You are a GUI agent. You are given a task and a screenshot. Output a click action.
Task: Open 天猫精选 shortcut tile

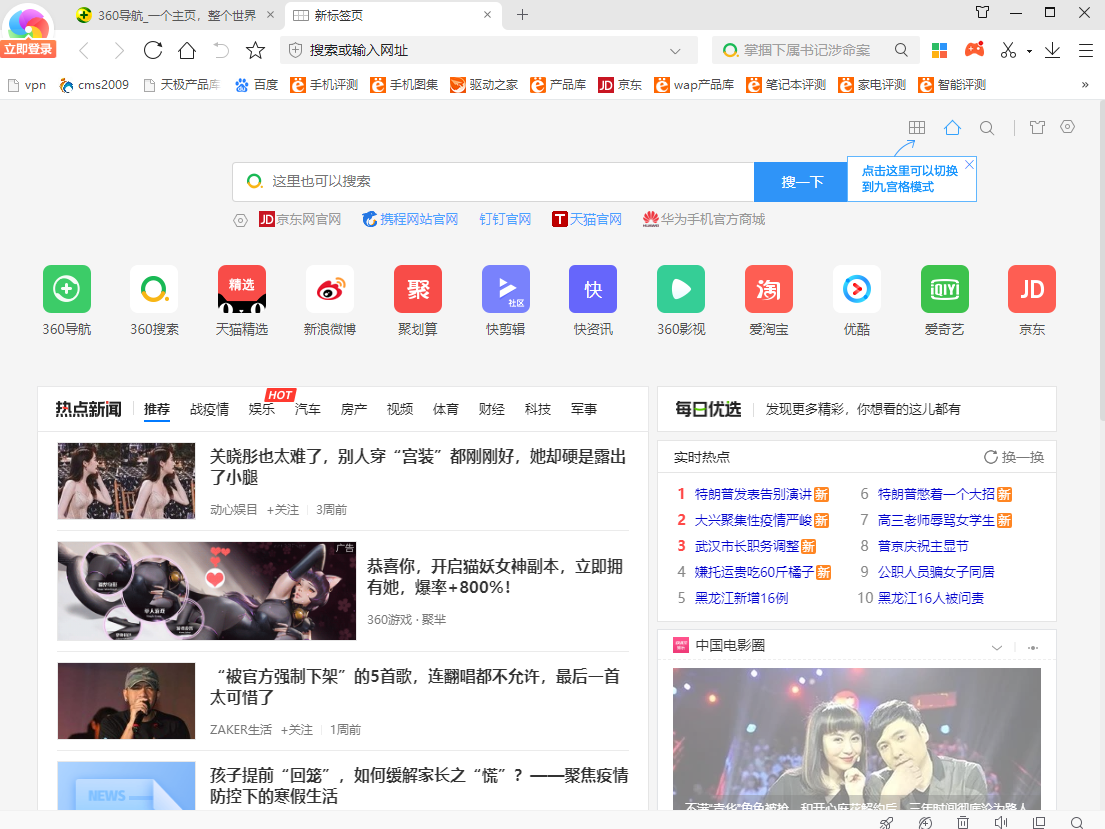(x=242, y=300)
